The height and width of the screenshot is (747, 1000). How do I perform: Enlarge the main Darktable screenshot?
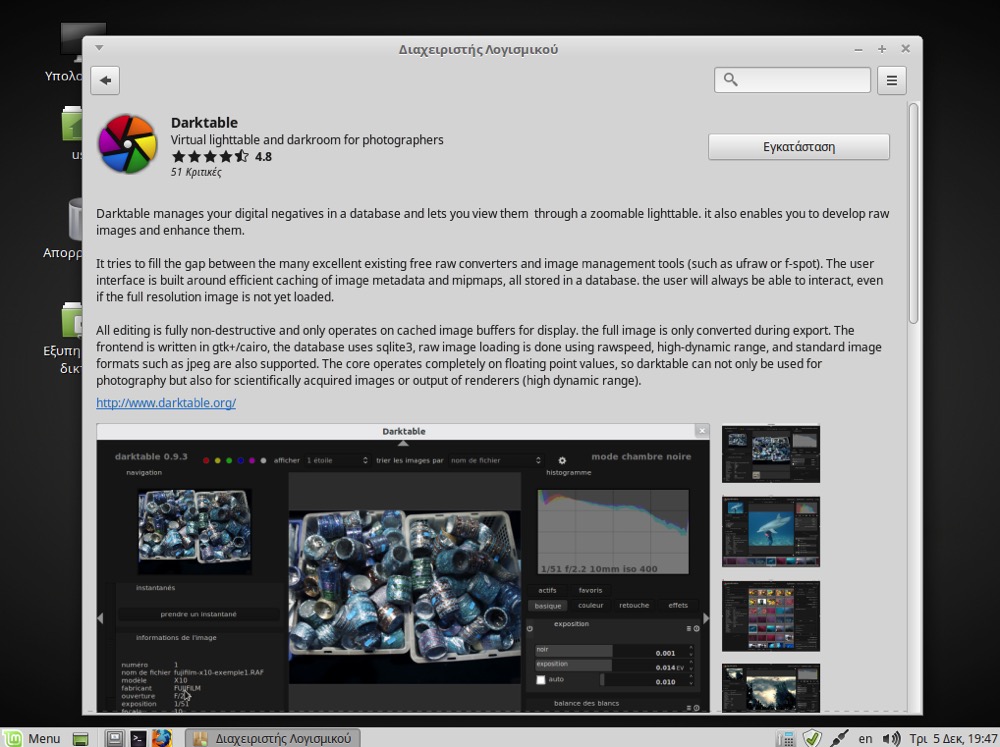tap(403, 568)
